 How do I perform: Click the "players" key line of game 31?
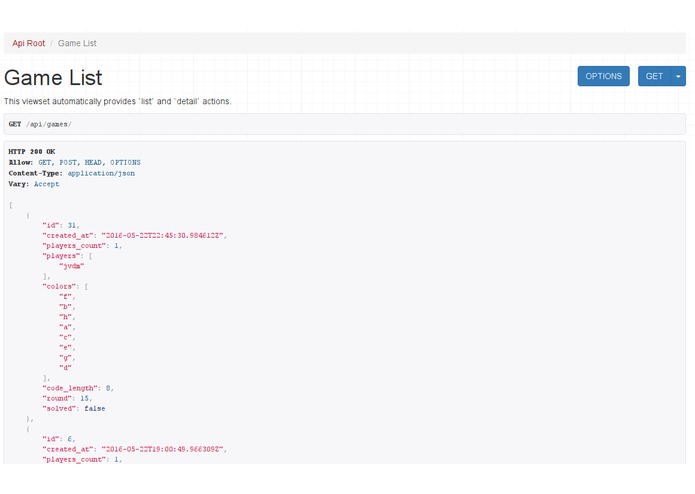point(67,256)
